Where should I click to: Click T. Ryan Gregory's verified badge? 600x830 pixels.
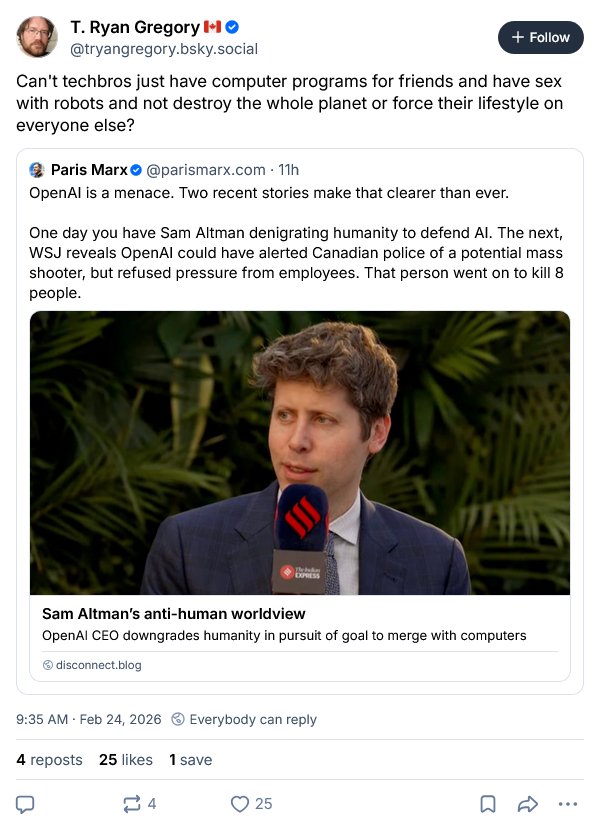click(x=232, y=27)
